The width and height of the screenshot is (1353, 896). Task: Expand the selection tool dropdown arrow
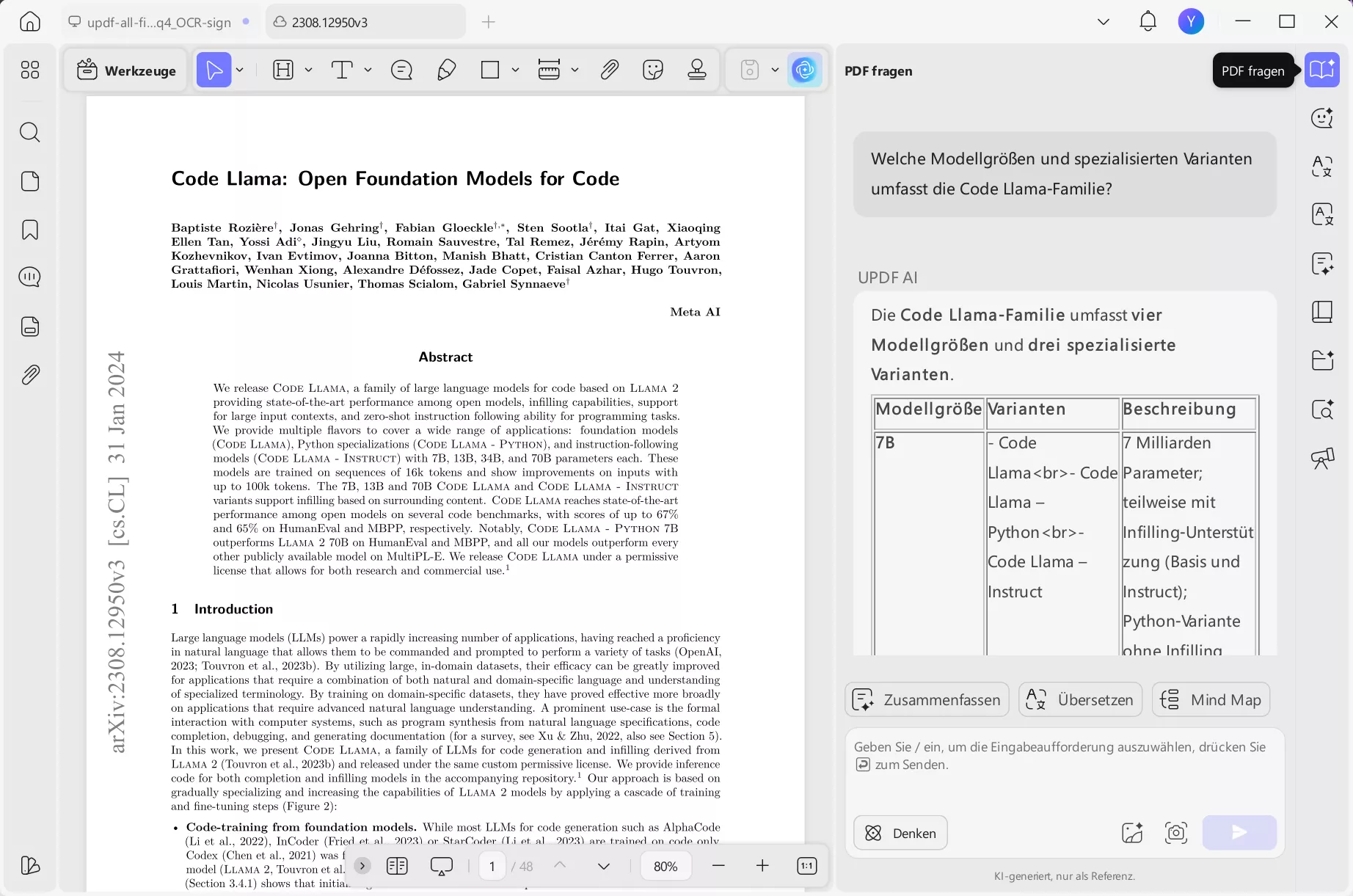click(240, 70)
